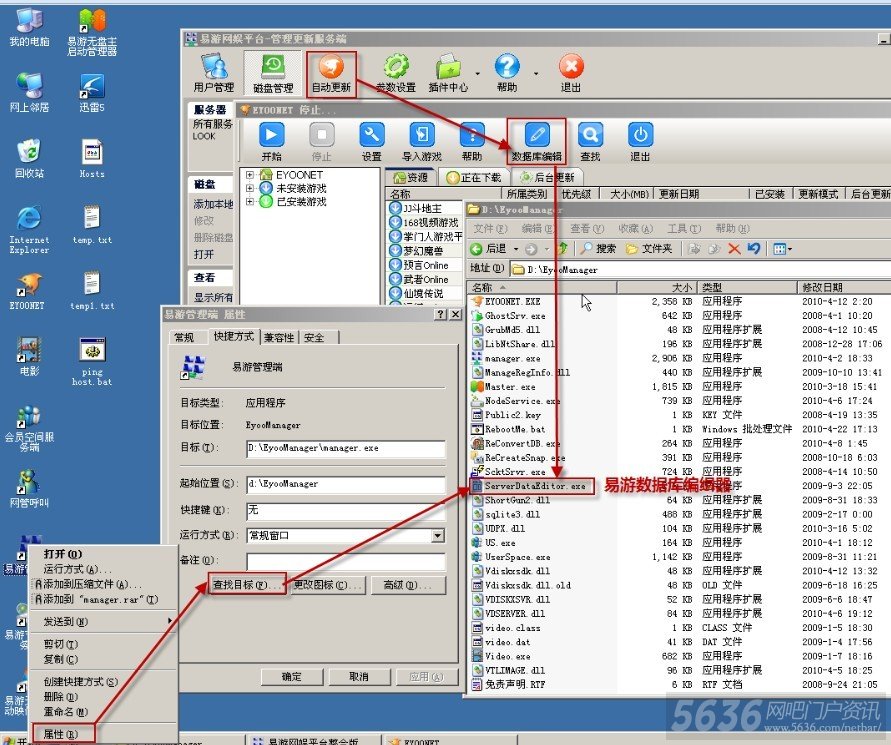Click the 开始 play icon in EYOONET window
The width and height of the screenshot is (891, 745).
(x=272, y=141)
